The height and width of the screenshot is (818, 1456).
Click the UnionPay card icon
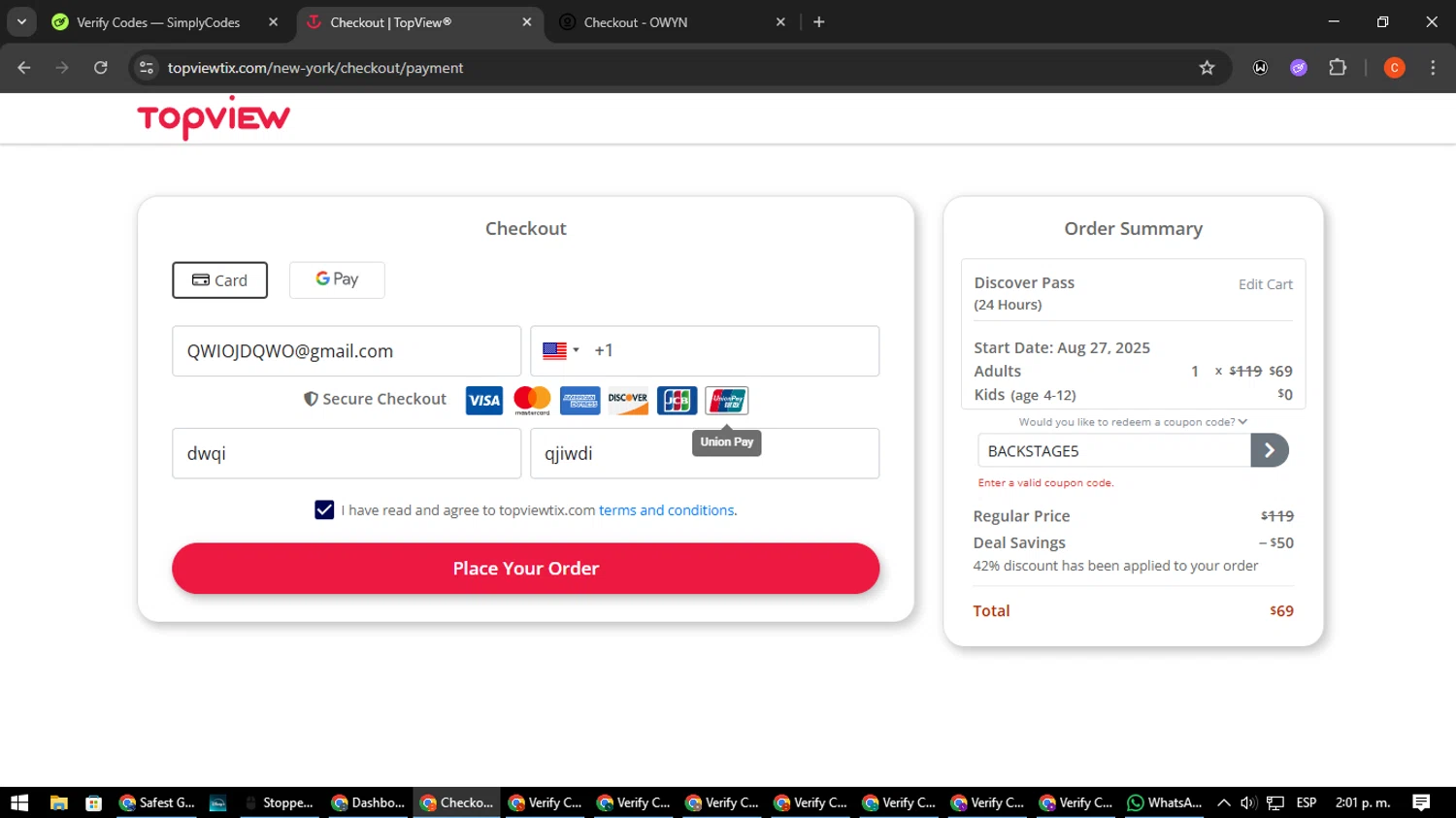point(726,400)
